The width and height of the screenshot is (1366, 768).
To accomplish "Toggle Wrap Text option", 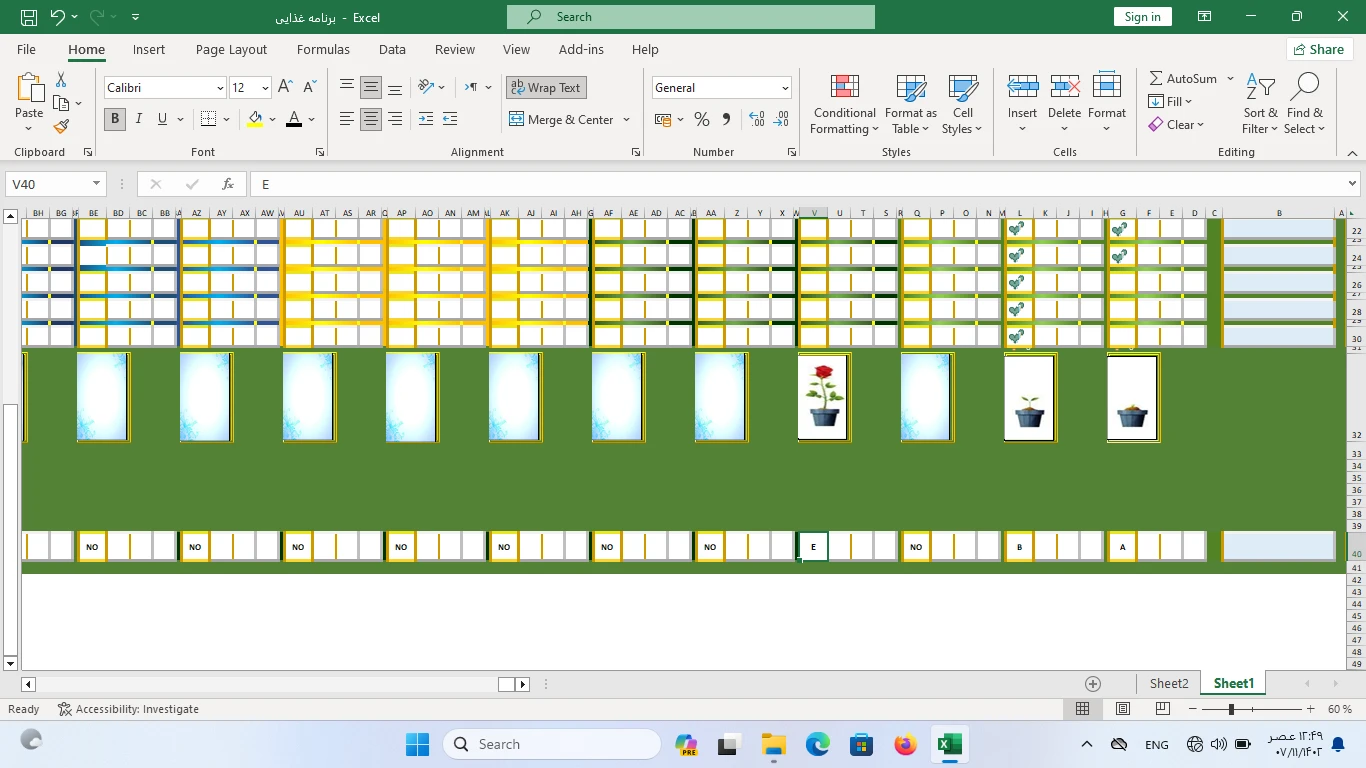I will coord(546,88).
